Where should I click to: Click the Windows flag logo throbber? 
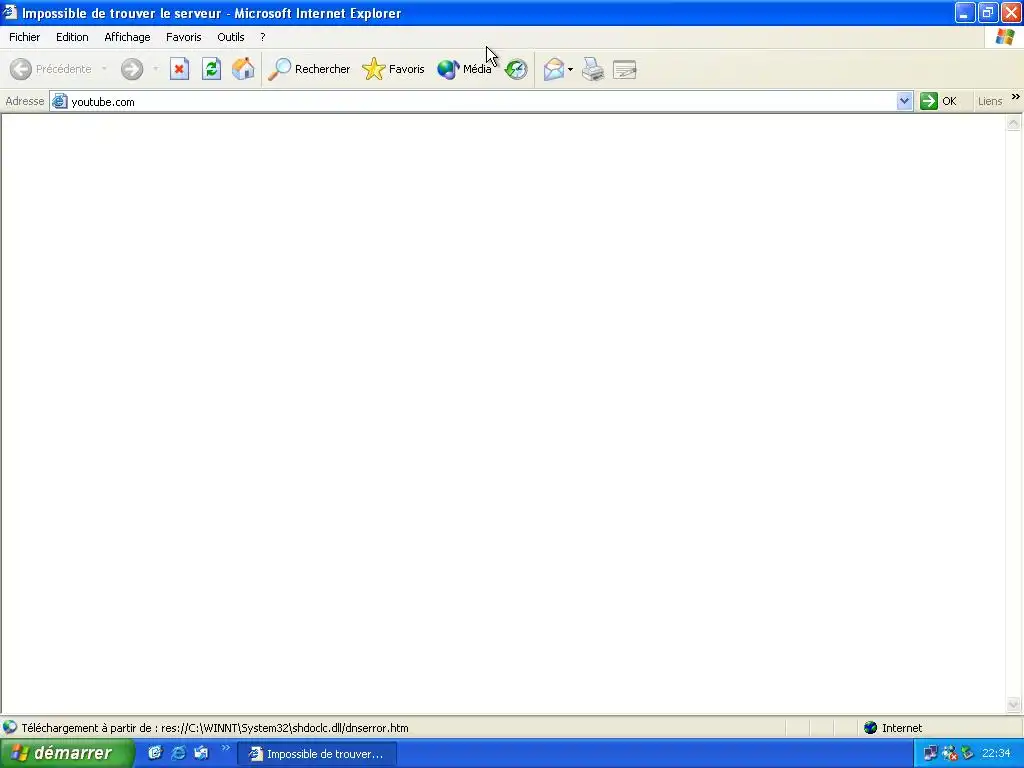(1004, 37)
